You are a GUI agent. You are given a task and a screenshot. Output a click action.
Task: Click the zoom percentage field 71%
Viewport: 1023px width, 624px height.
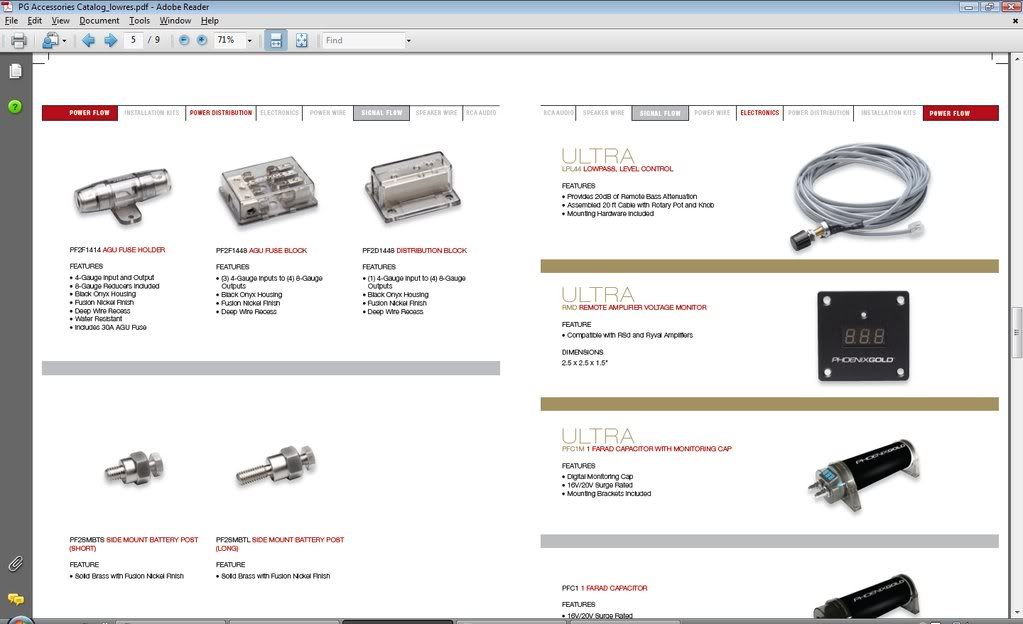click(x=229, y=40)
